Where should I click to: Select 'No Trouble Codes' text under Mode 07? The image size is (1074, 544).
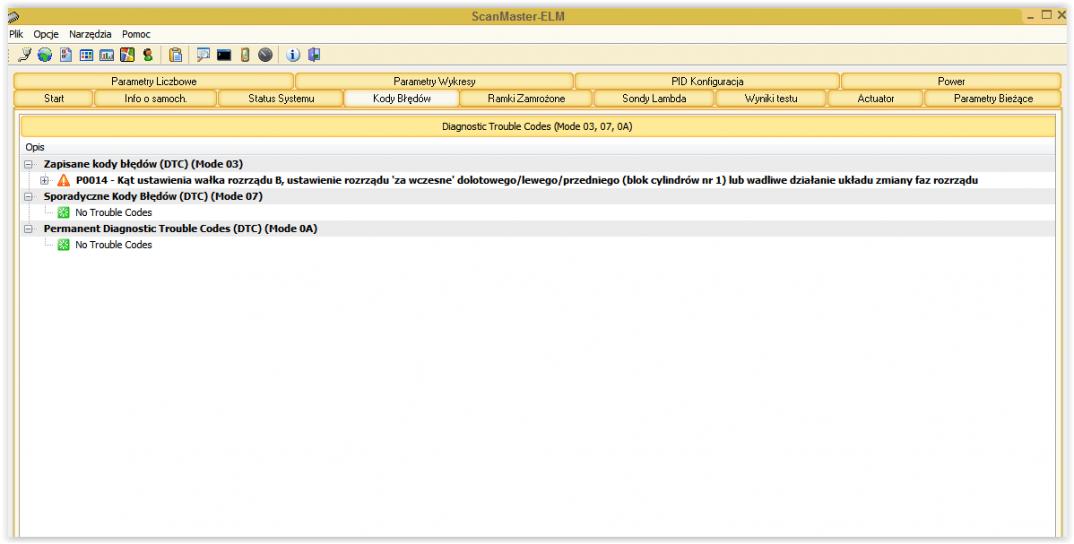click(x=114, y=213)
